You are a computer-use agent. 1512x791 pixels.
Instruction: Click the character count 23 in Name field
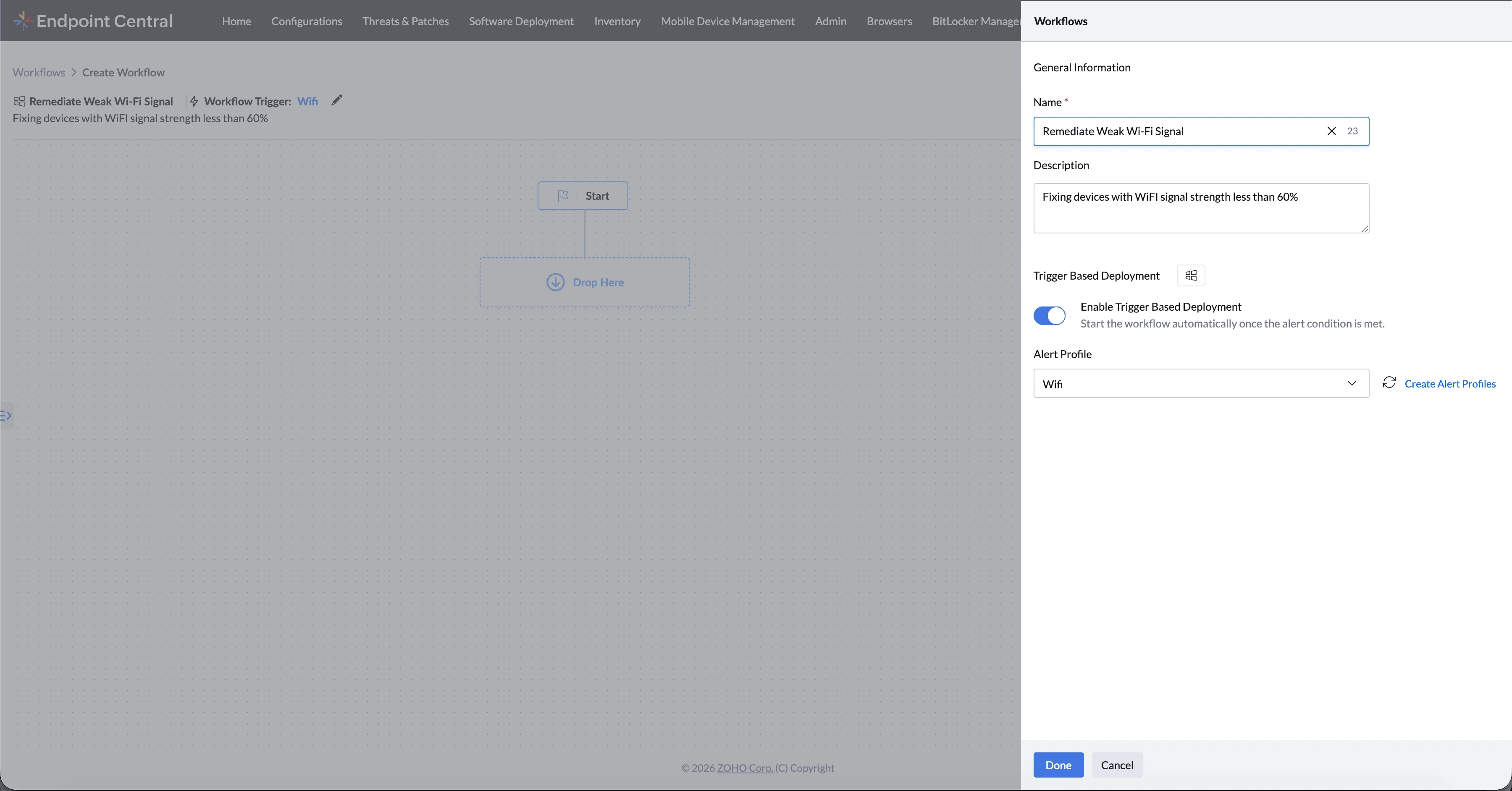(x=1352, y=131)
